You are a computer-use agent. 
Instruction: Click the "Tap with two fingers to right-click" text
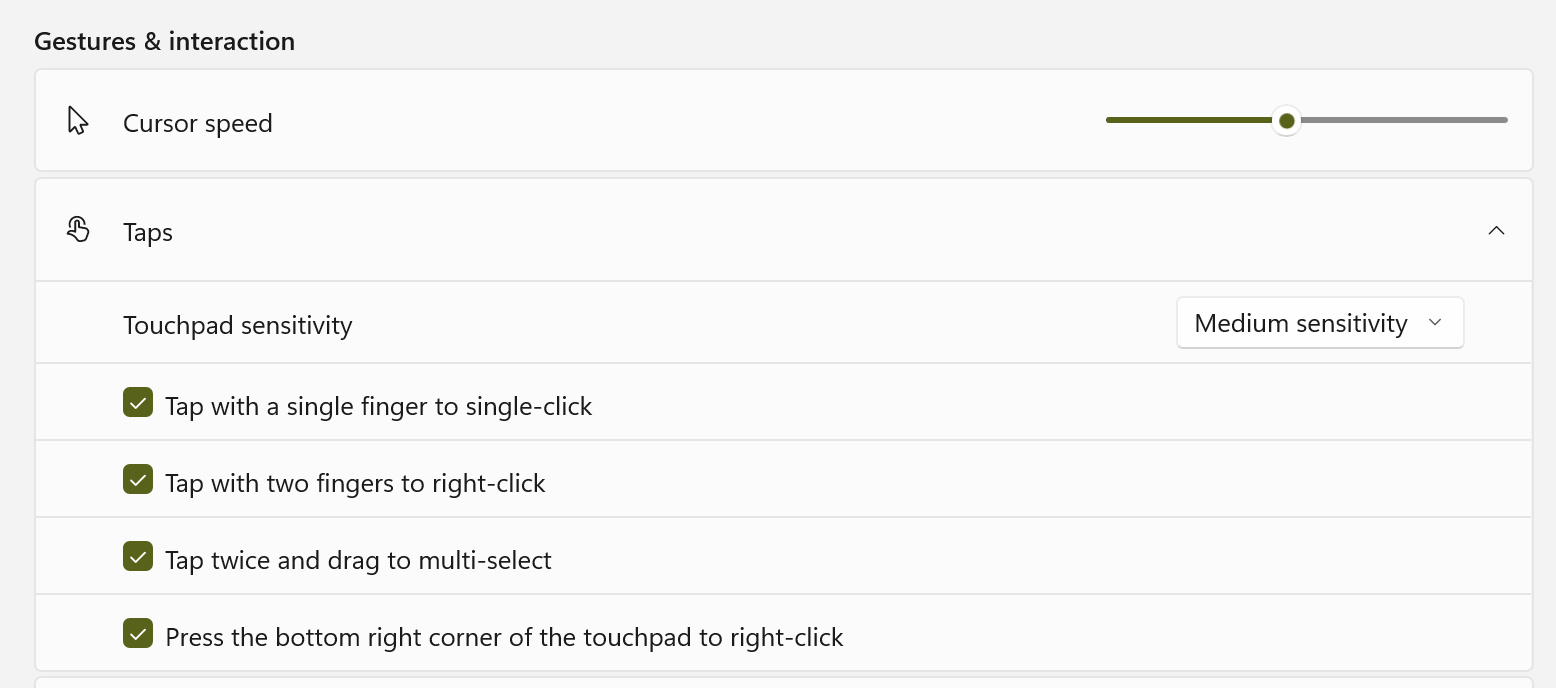(355, 484)
